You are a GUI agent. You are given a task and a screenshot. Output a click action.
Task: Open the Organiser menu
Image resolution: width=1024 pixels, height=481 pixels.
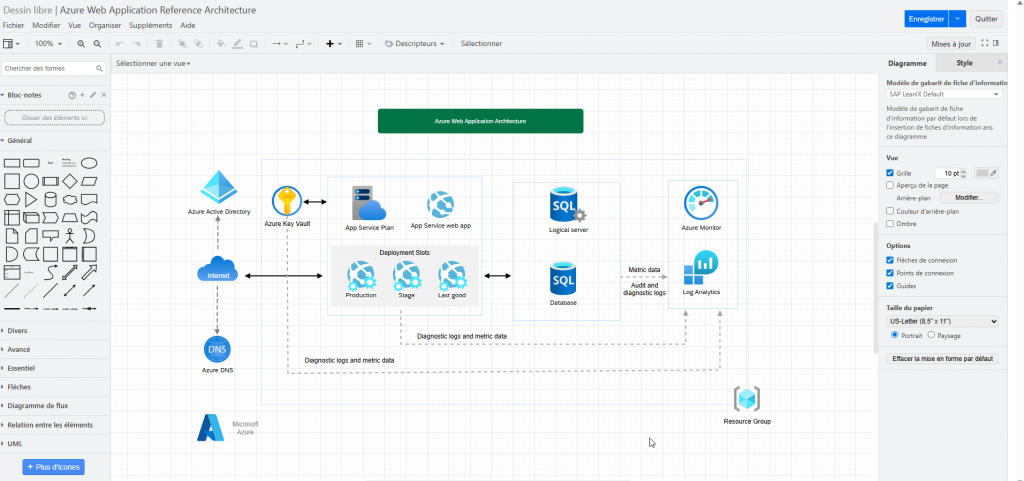(105, 25)
